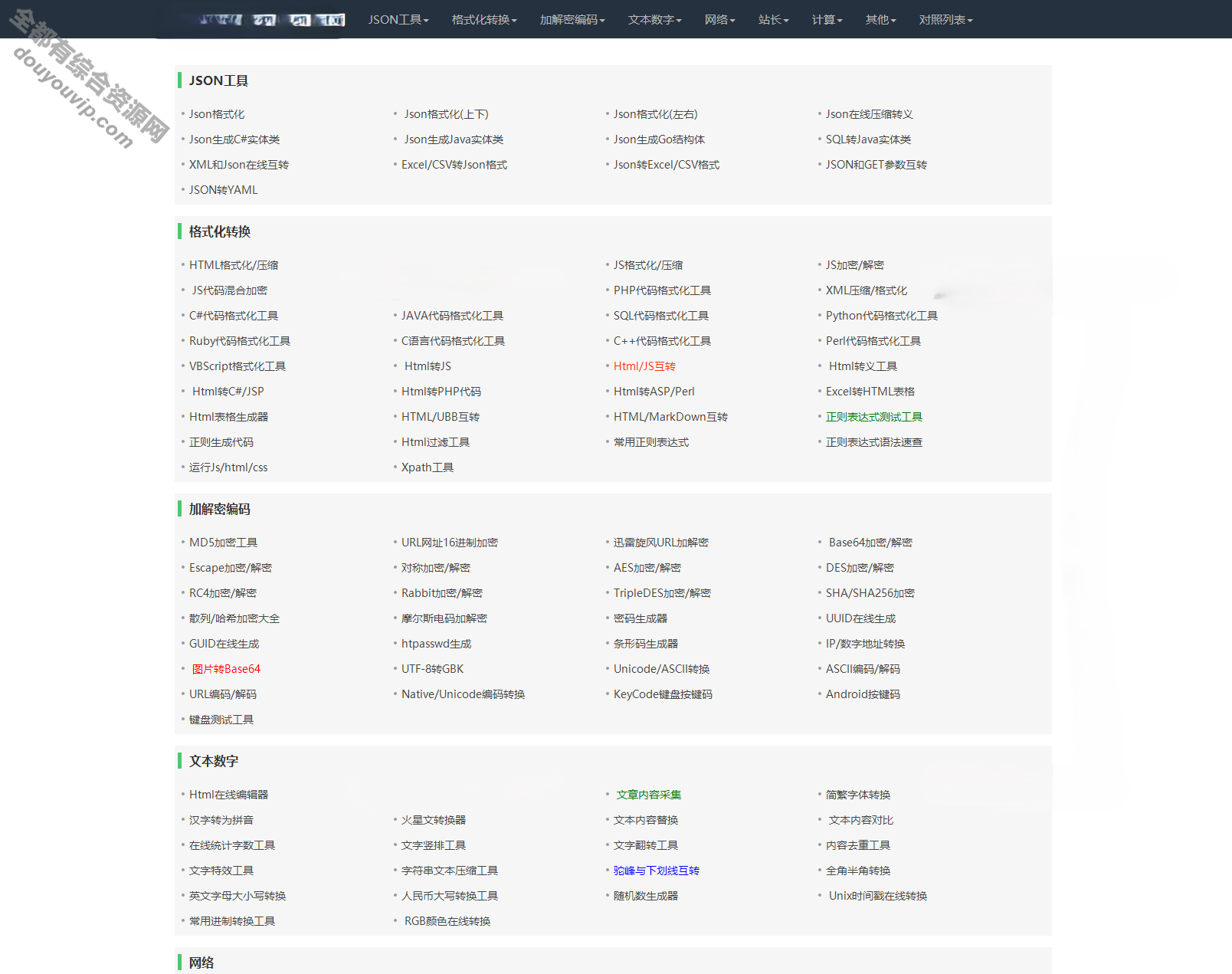Viewport: 1232px width, 974px height.
Task: Click KeyCode键盘按键码 link
Action: pos(663,694)
